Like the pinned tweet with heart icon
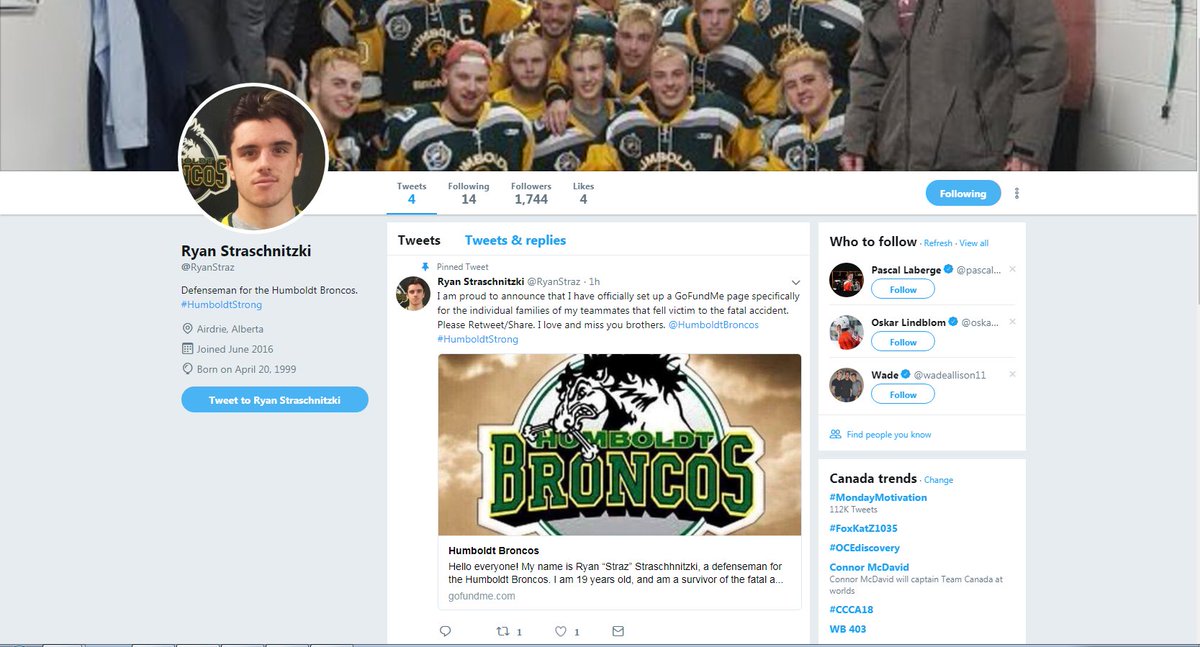Screen dimensions: 1200x647 tap(560, 631)
